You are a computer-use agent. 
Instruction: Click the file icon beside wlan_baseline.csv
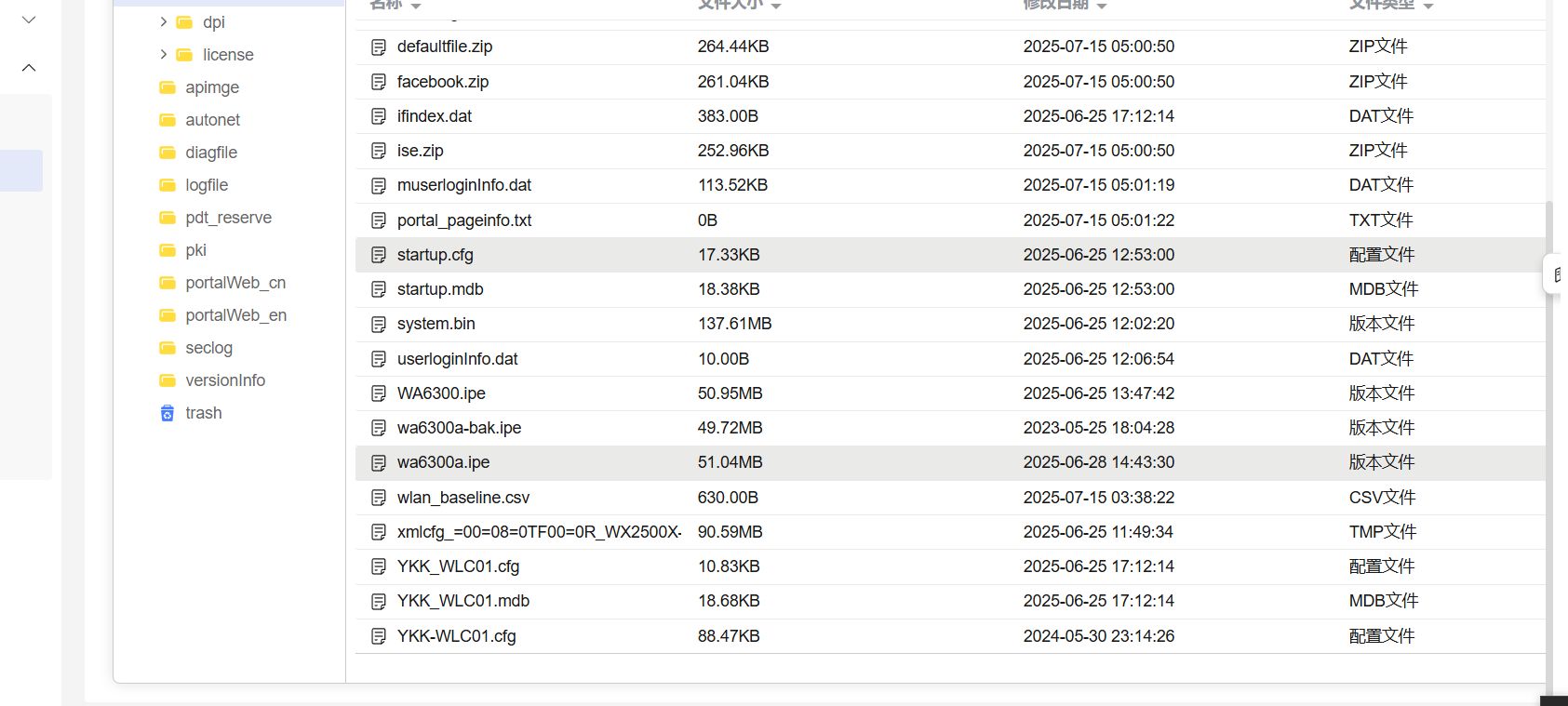point(379,498)
